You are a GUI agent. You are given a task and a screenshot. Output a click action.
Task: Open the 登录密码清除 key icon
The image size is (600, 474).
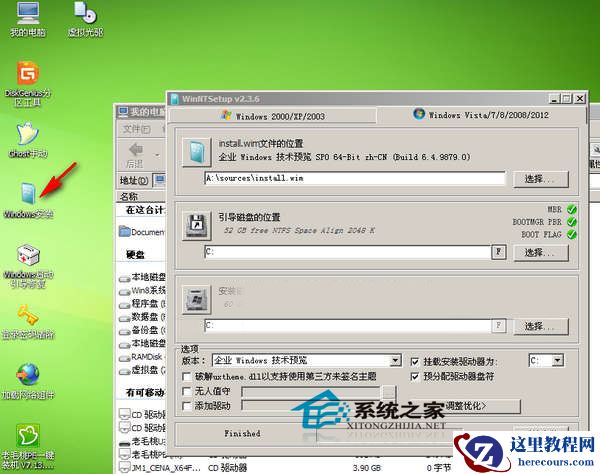28,322
